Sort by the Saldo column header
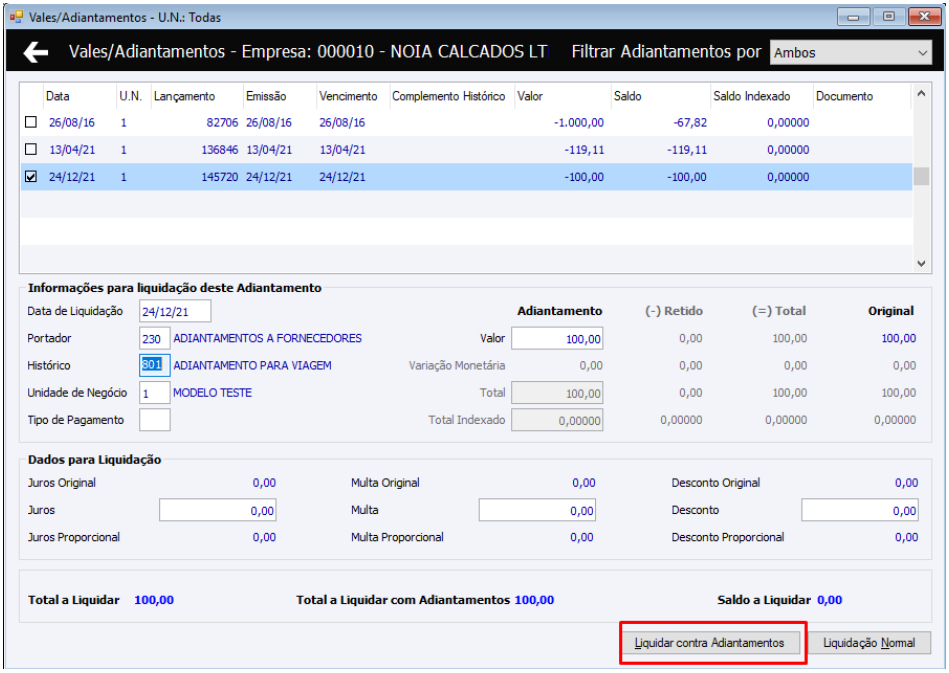 [627, 97]
